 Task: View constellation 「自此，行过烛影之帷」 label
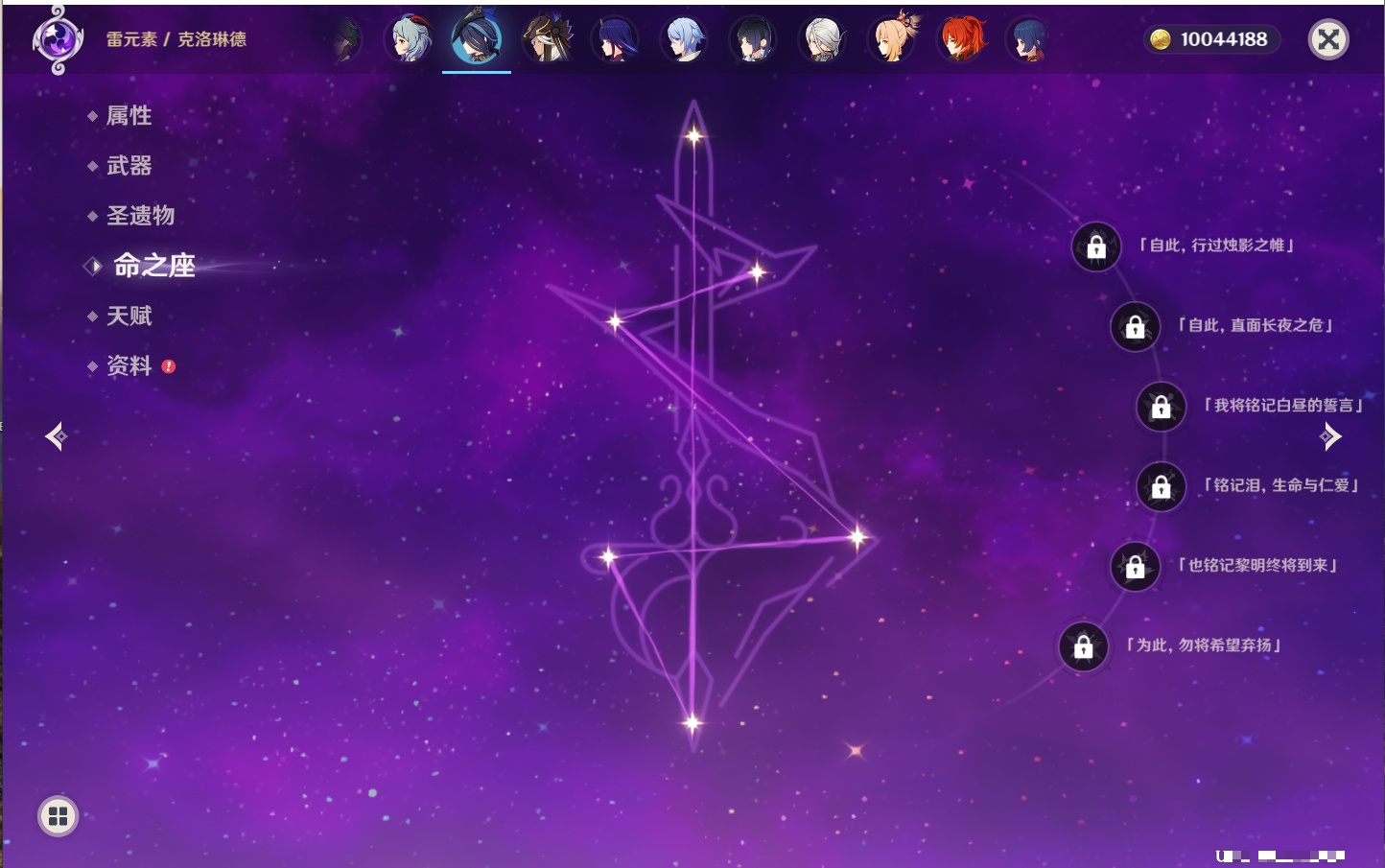coord(1216,246)
